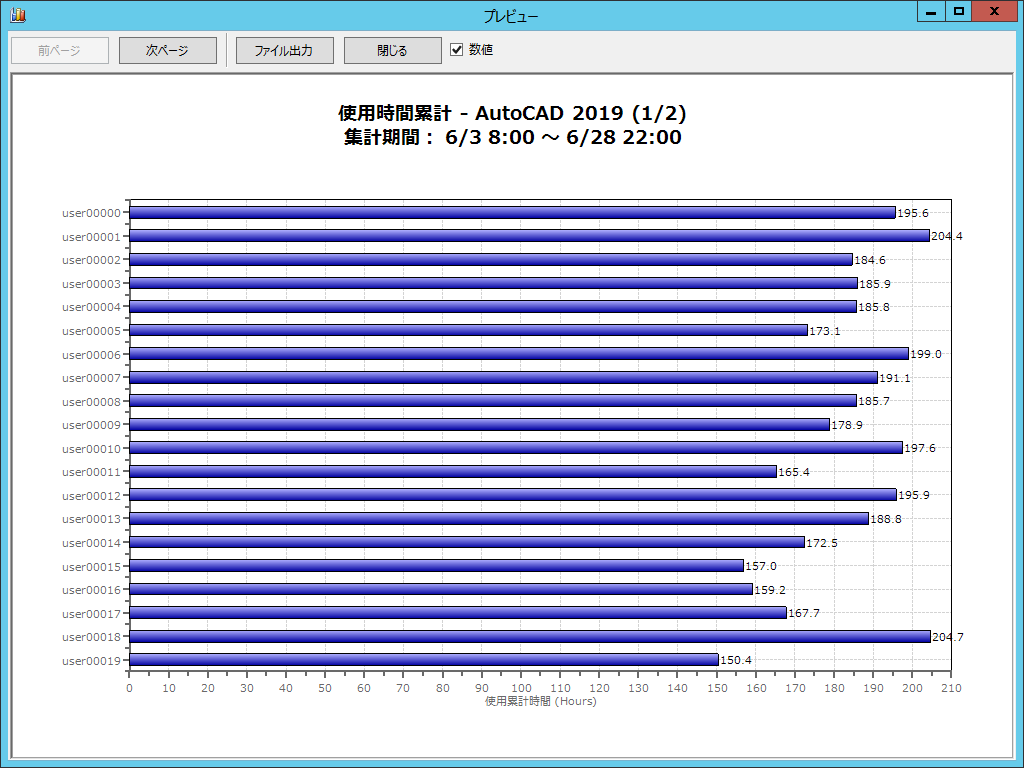Click the 178.9 value label
Image resolution: width=1024 pixels, height=768 pixels.
(847, 425)
